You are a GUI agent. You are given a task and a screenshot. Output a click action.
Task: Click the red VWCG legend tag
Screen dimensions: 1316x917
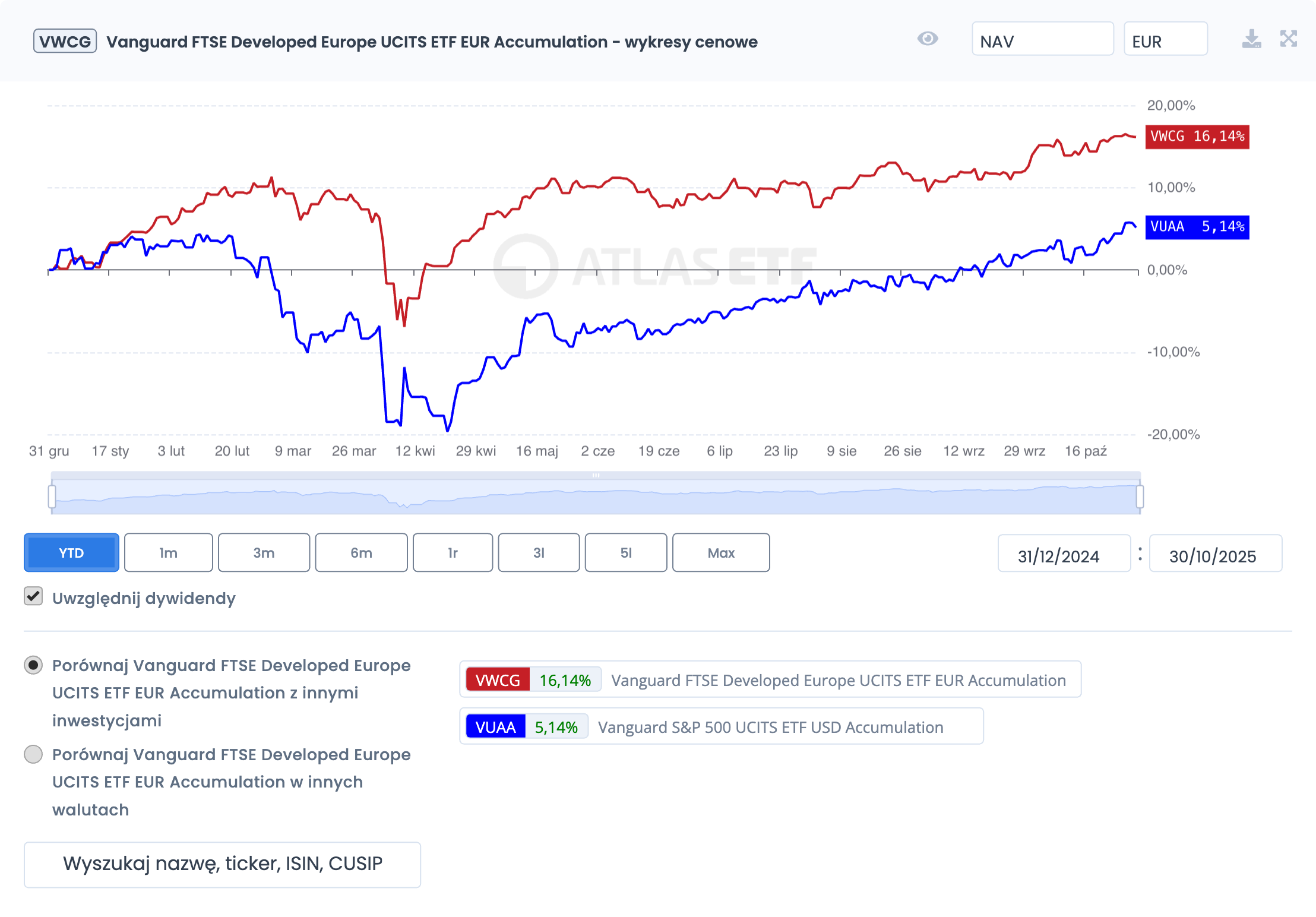pos(498,680)
